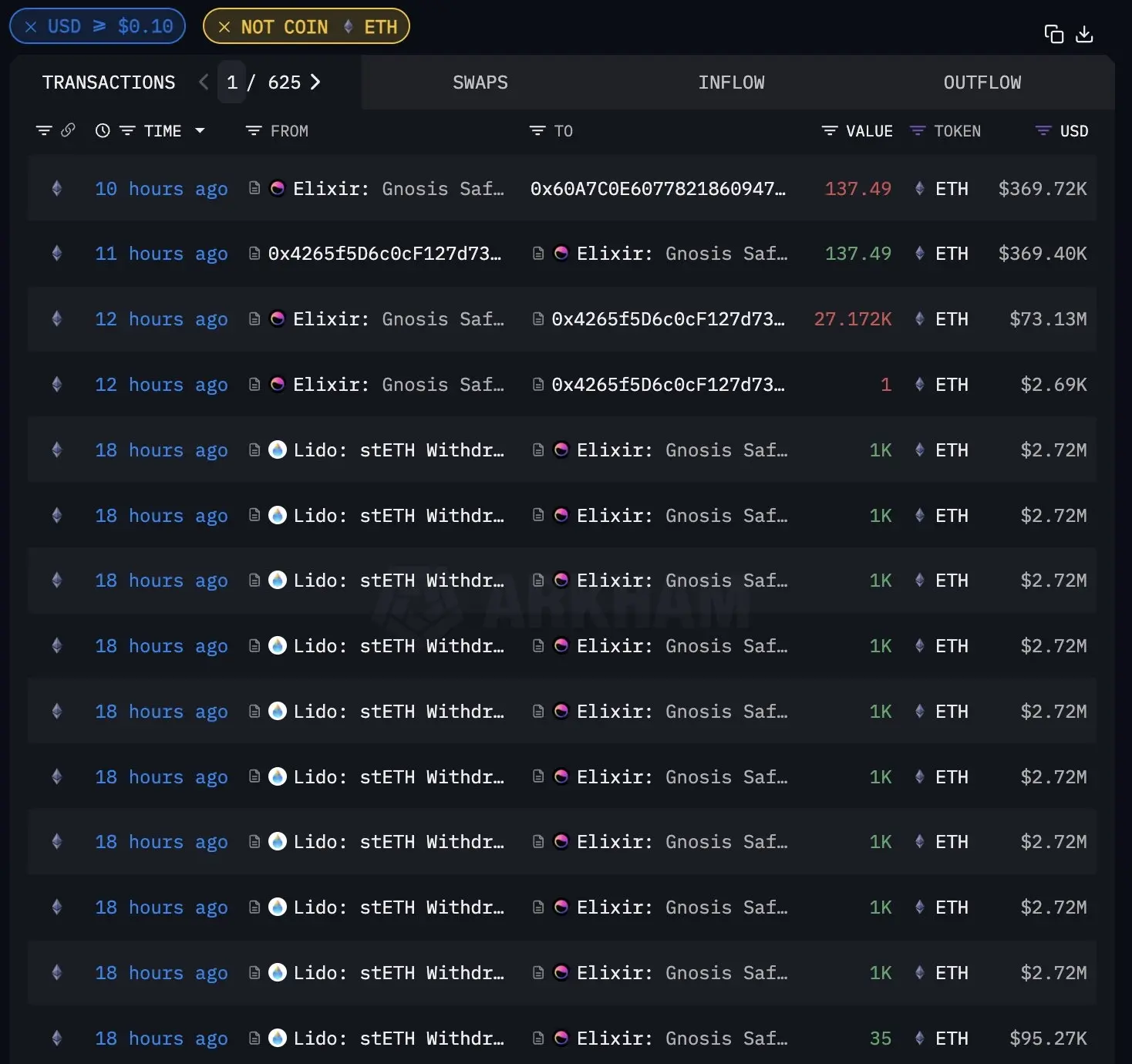The image size is (1132, 1064).
Task: Switch to the INFLOW tab
Action: point(731,82)
